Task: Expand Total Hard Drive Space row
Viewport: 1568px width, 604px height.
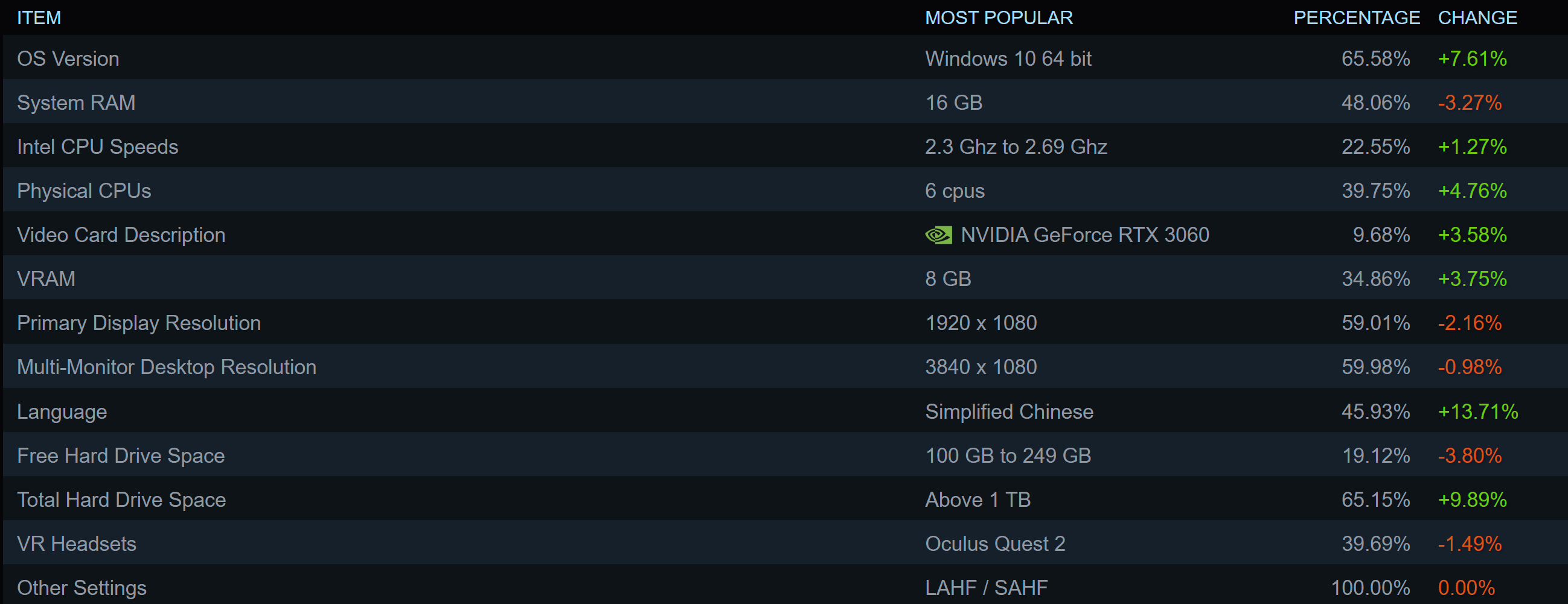Action: pos(122,500)
